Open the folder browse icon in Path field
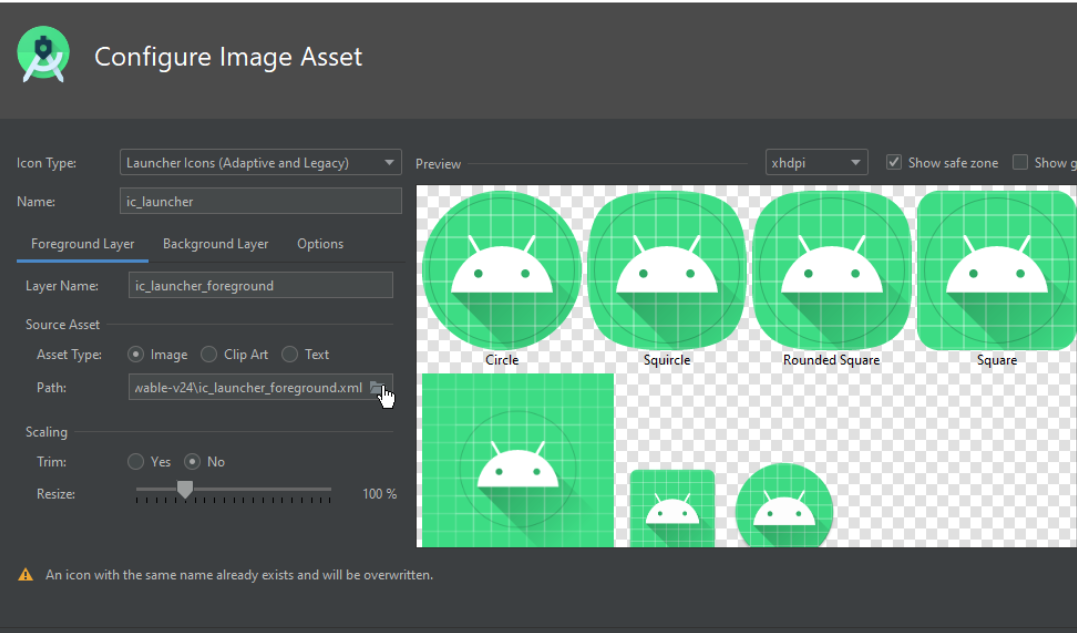Viewport: 1077px width, 633px height. (377, 388)
